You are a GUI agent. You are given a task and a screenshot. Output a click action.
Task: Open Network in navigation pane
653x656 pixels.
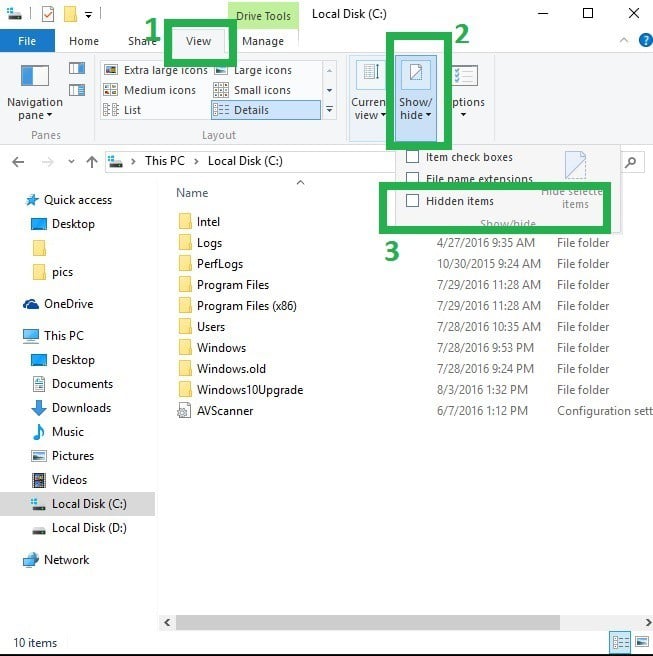[67, 560]
